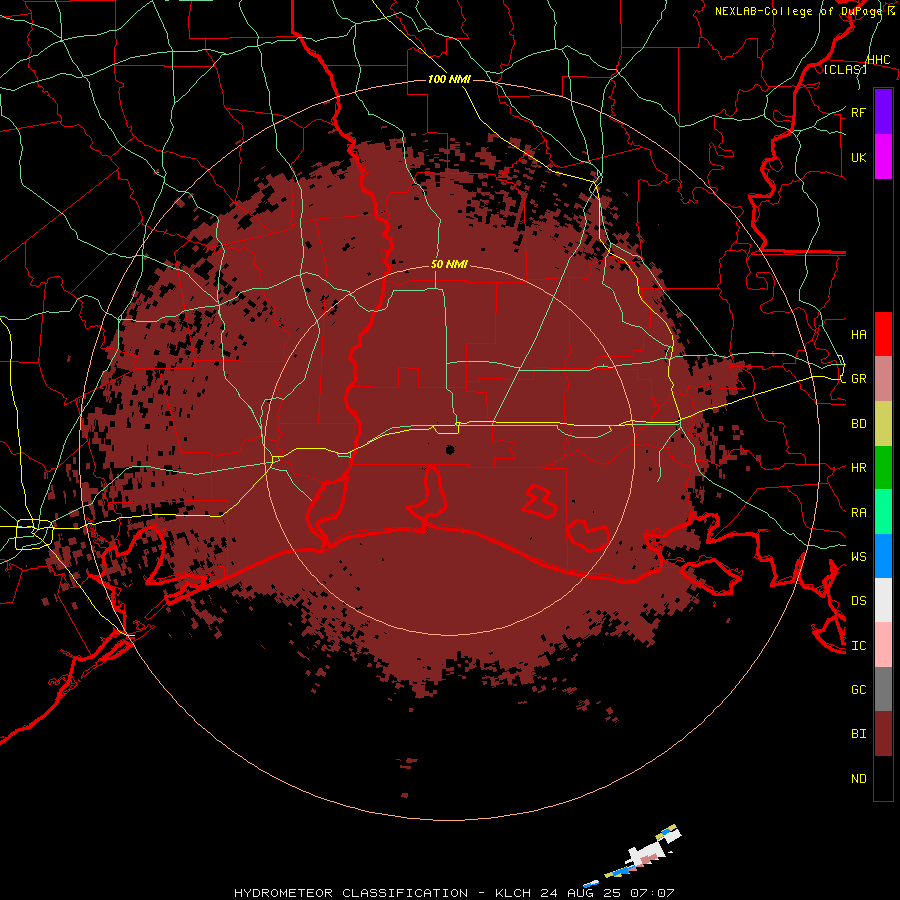This screenshot has width=900, height=900.
Task: Click the 50 NMI range ring label
Action: pos(449,264)
